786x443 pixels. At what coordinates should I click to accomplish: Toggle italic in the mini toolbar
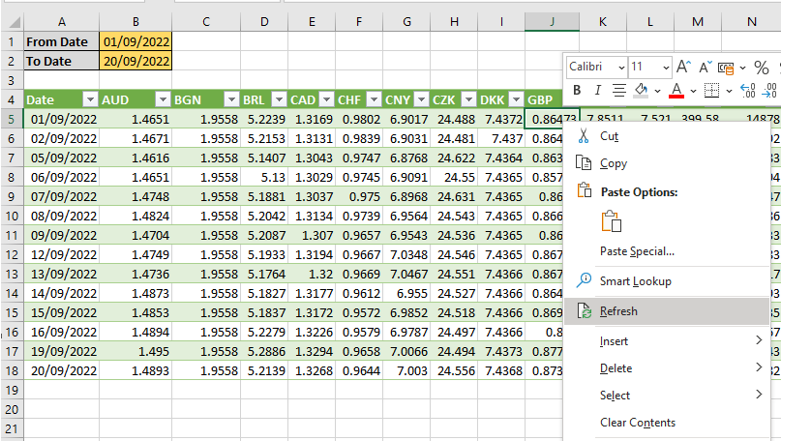(598, 90)
